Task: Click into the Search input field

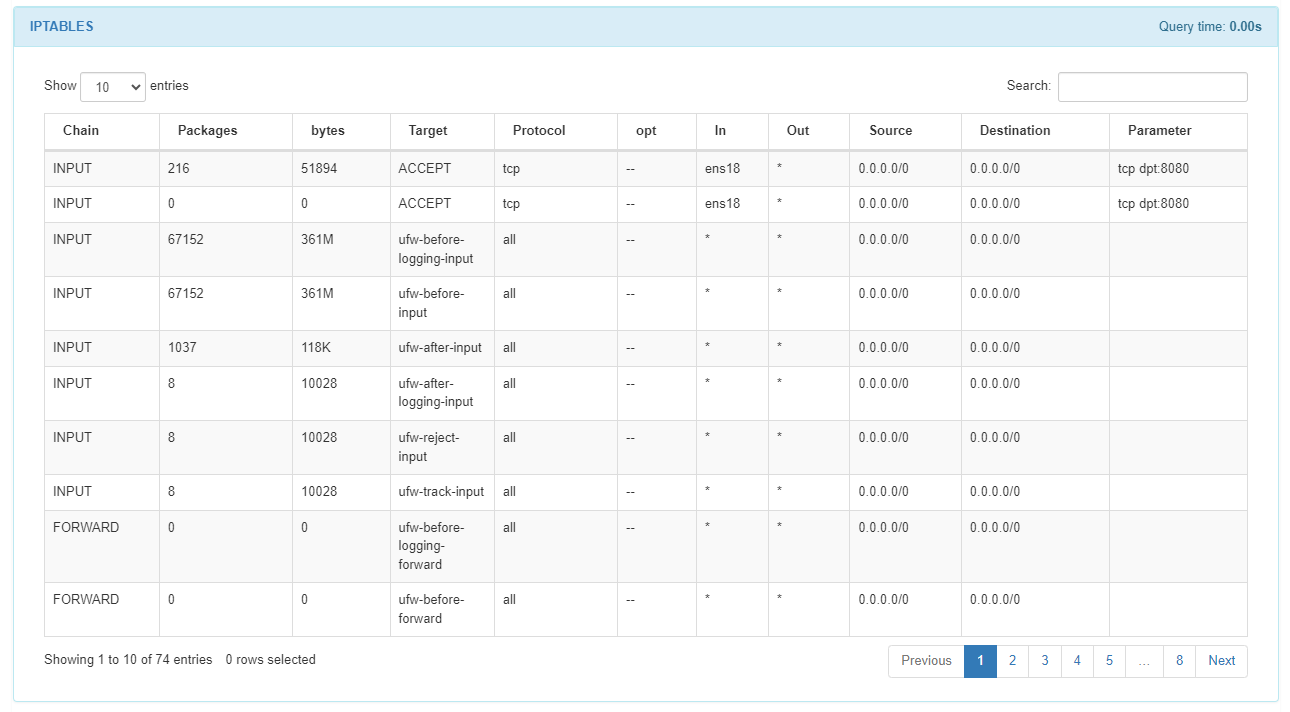Action: point(1152,87)
